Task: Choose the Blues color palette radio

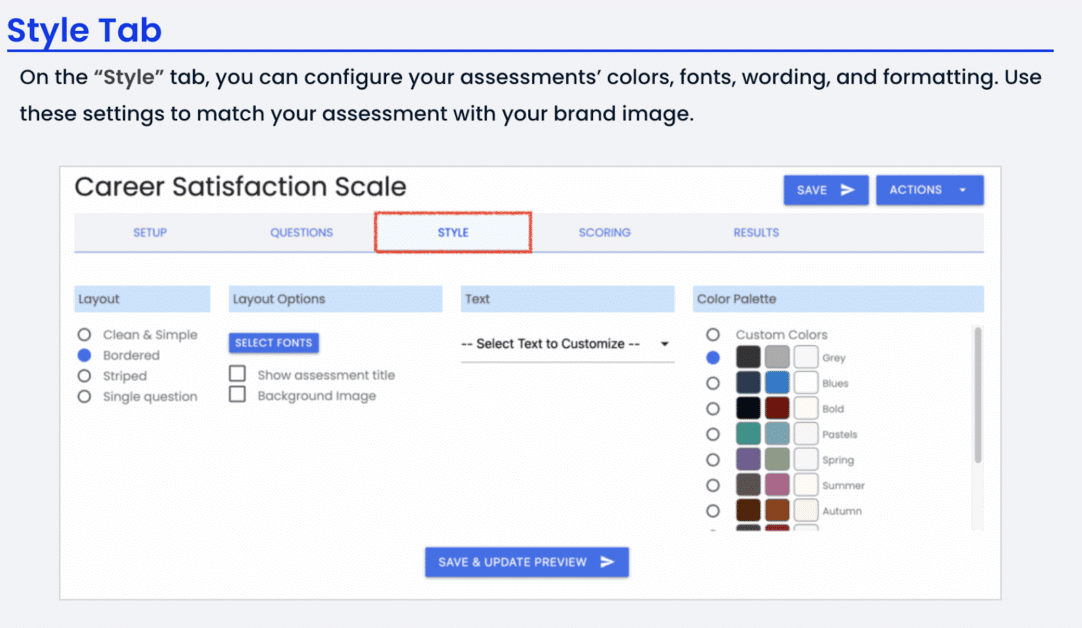Action: point(713,383)
